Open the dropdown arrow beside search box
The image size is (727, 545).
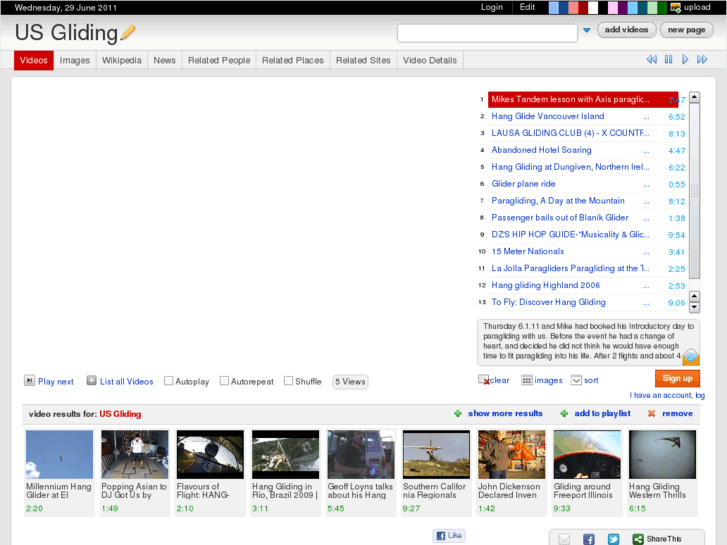587,30
